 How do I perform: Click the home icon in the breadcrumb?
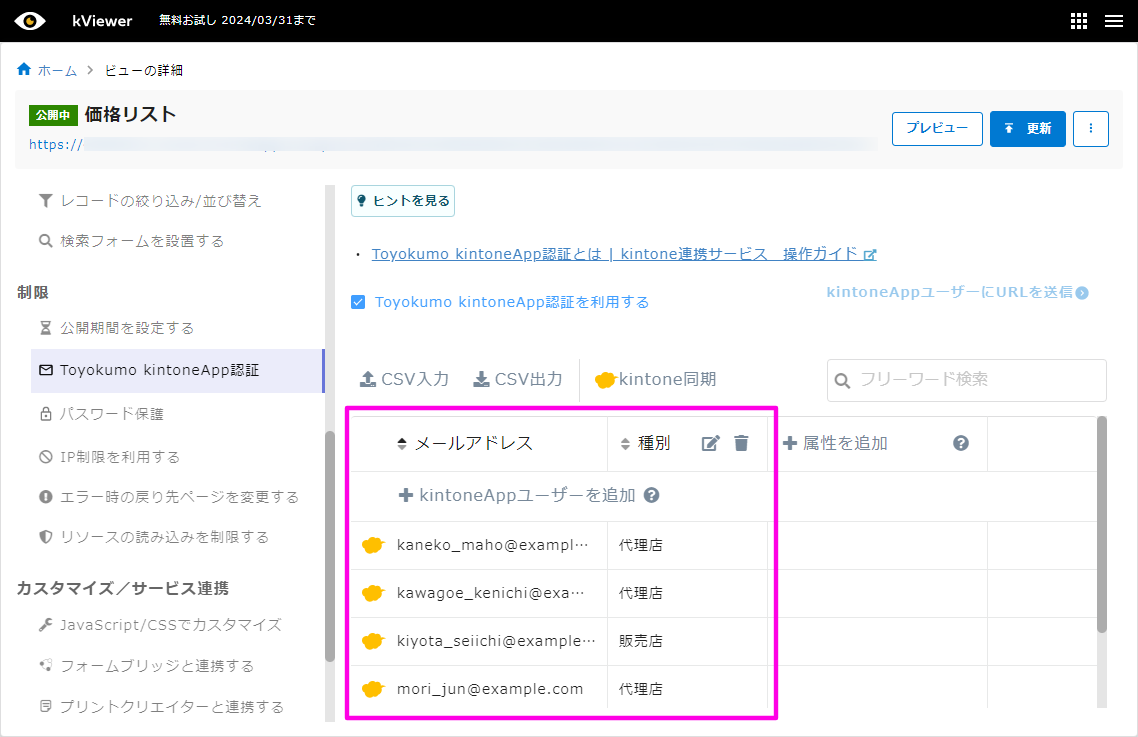tap(22, 70)
